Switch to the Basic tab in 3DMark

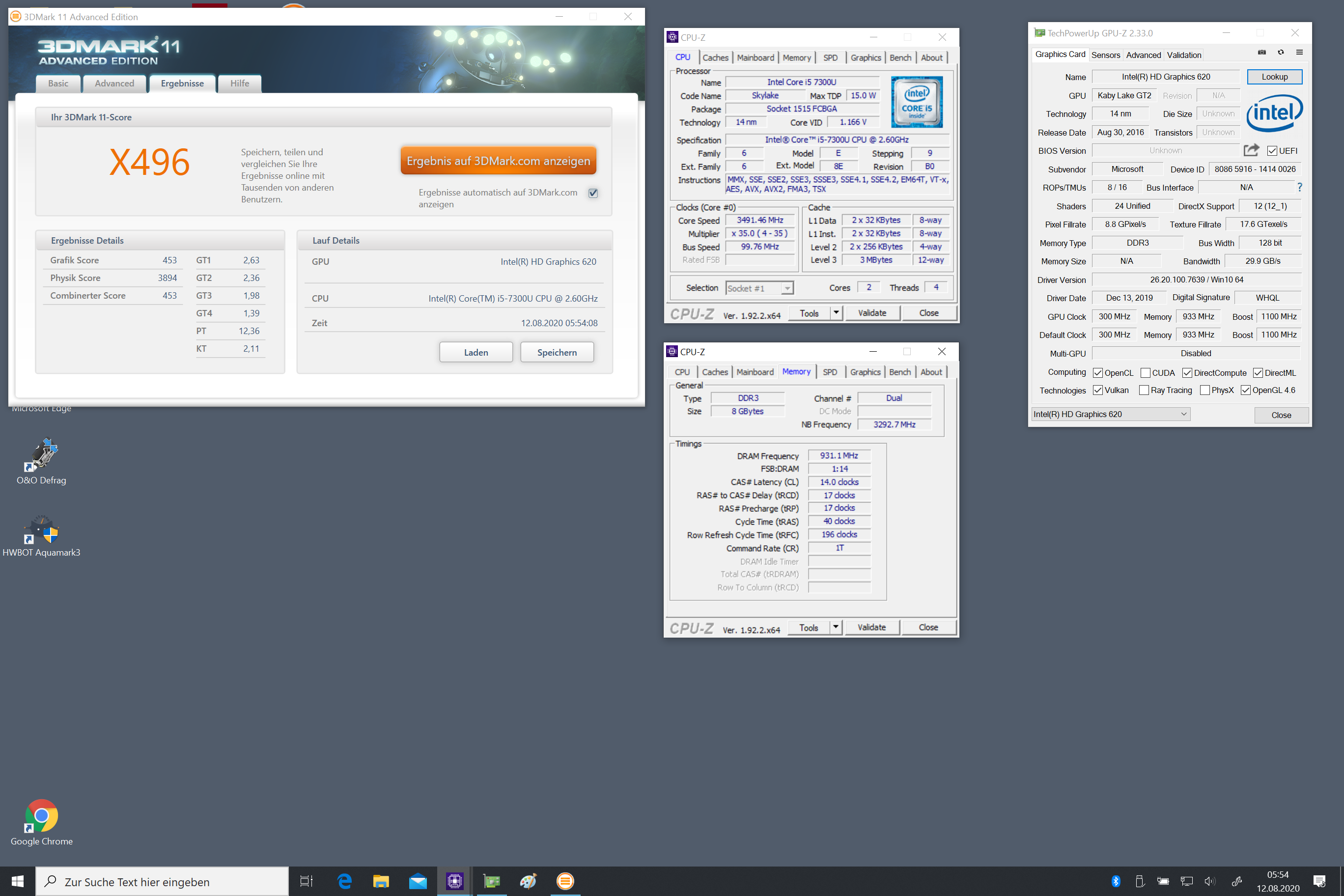pos(57,84)
